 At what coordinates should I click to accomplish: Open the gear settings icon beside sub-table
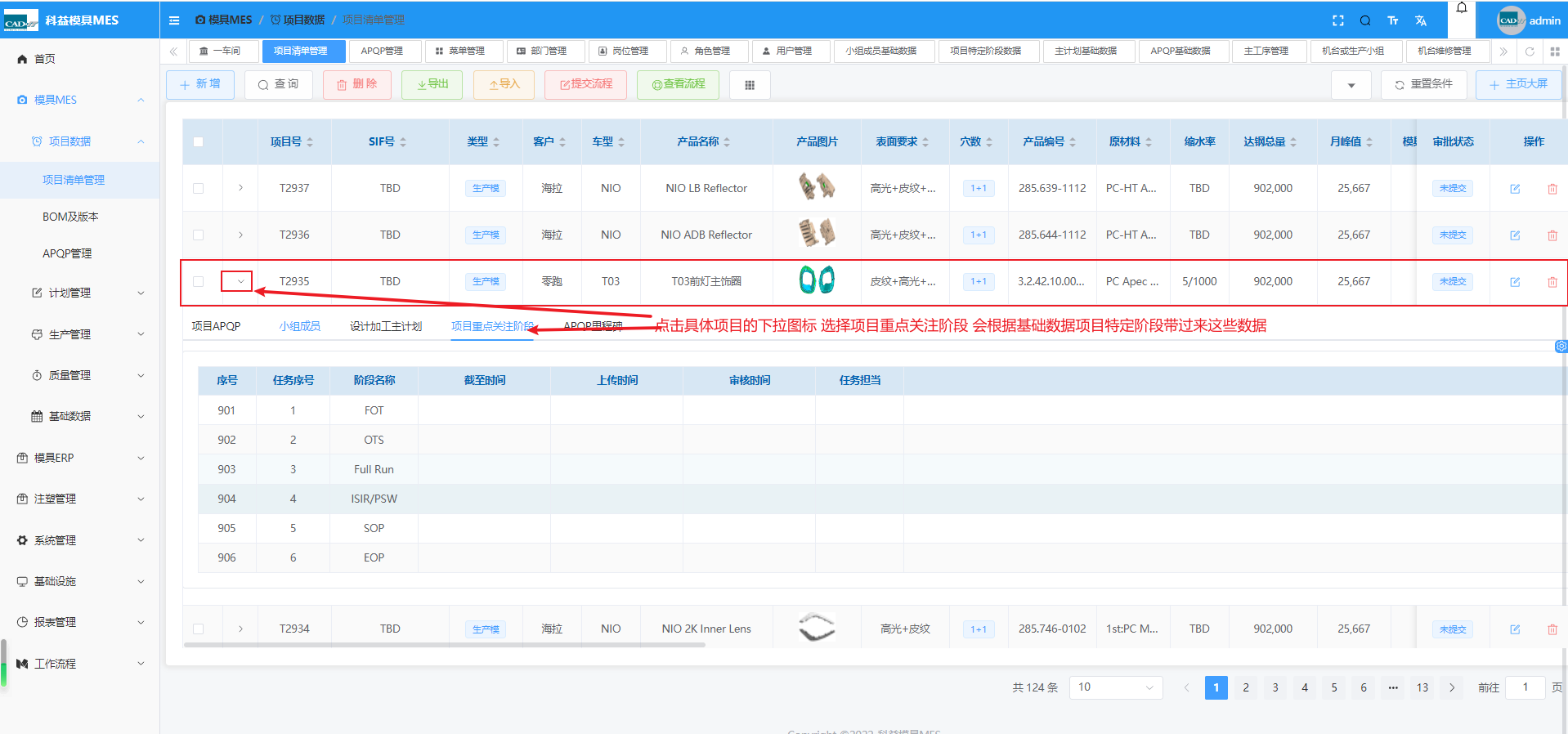(x=1561, y=347)
